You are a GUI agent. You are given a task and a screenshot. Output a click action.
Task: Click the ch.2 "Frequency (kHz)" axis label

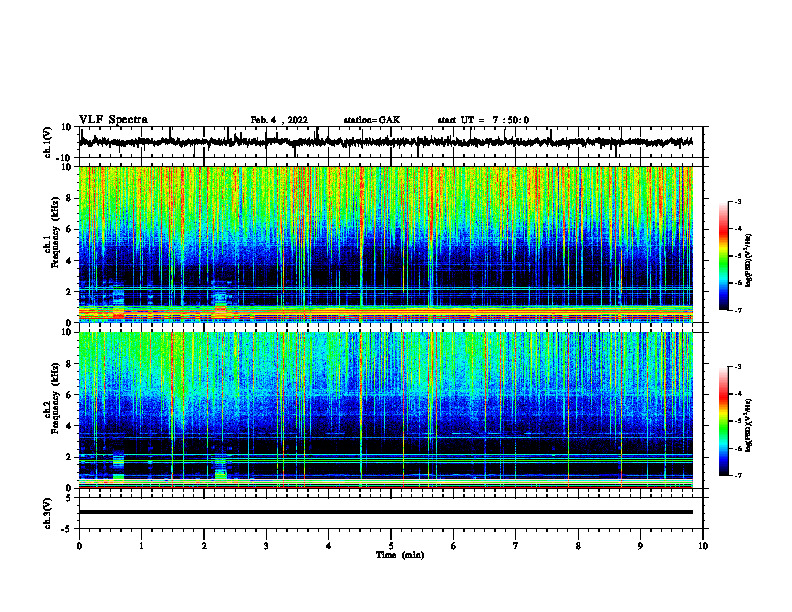[x=55, y=398]
